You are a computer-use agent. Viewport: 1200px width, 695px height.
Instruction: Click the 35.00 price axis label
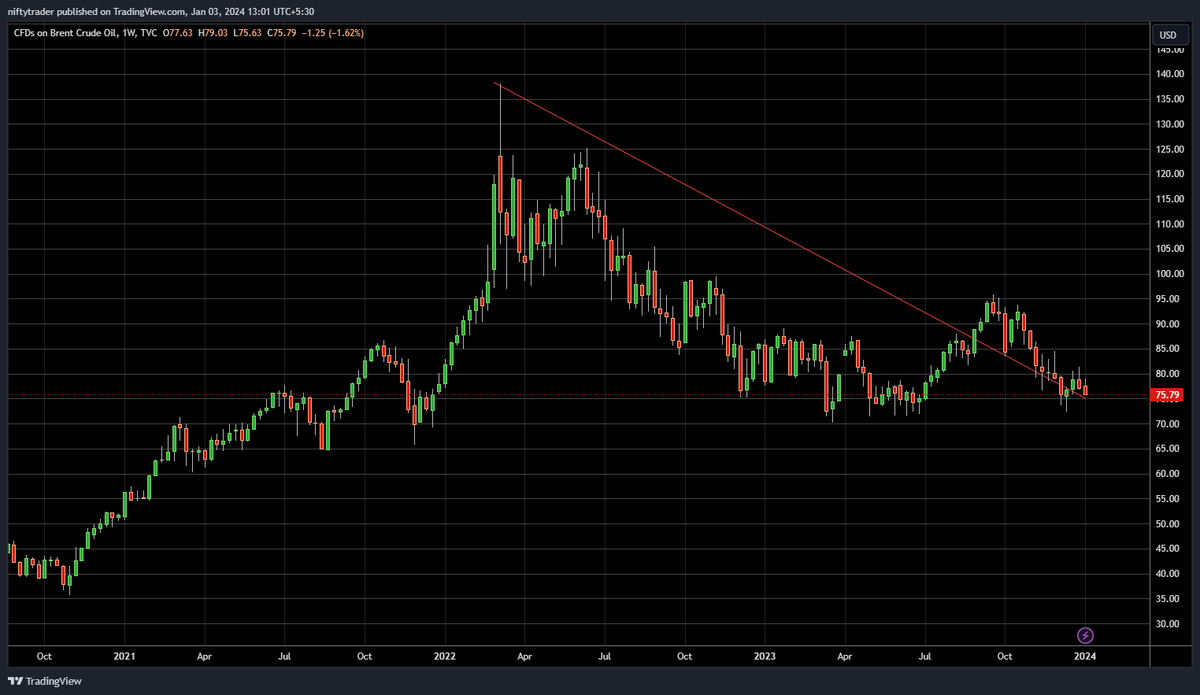click(x=1168, y=599)
